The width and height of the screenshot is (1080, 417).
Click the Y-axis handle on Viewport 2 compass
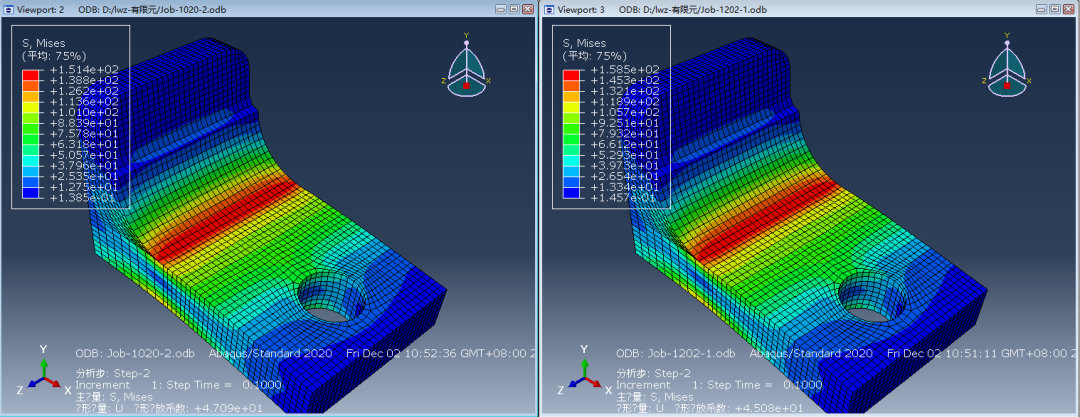tap(466, 43)
